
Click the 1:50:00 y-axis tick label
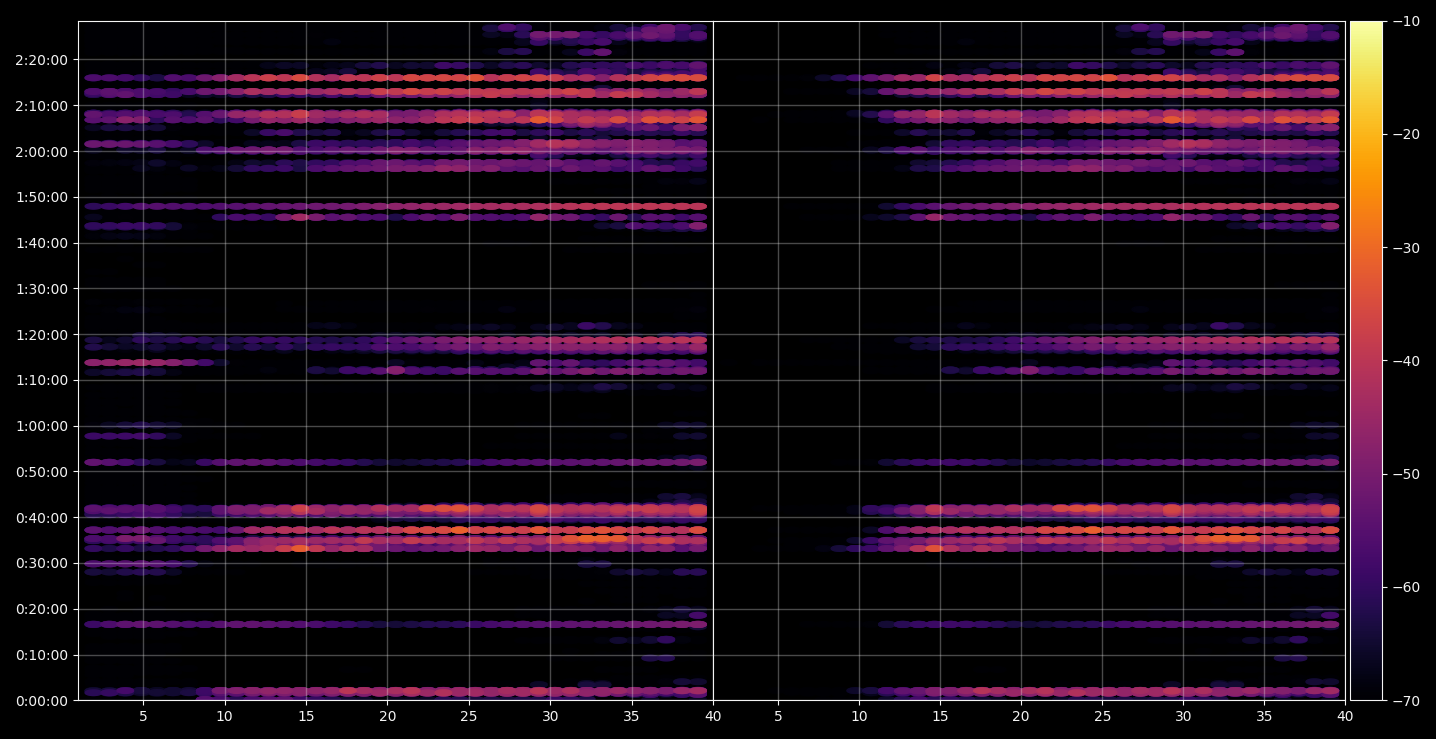pyautogui.click(x=42, y=197)
